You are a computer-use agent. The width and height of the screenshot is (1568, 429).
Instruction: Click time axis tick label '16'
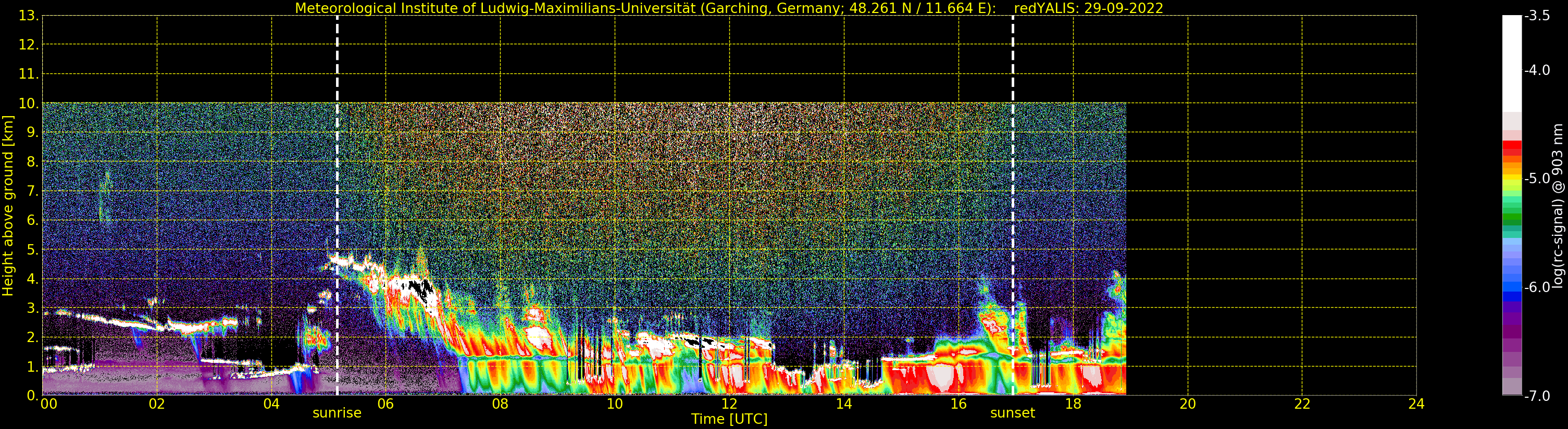coord(959,404)
